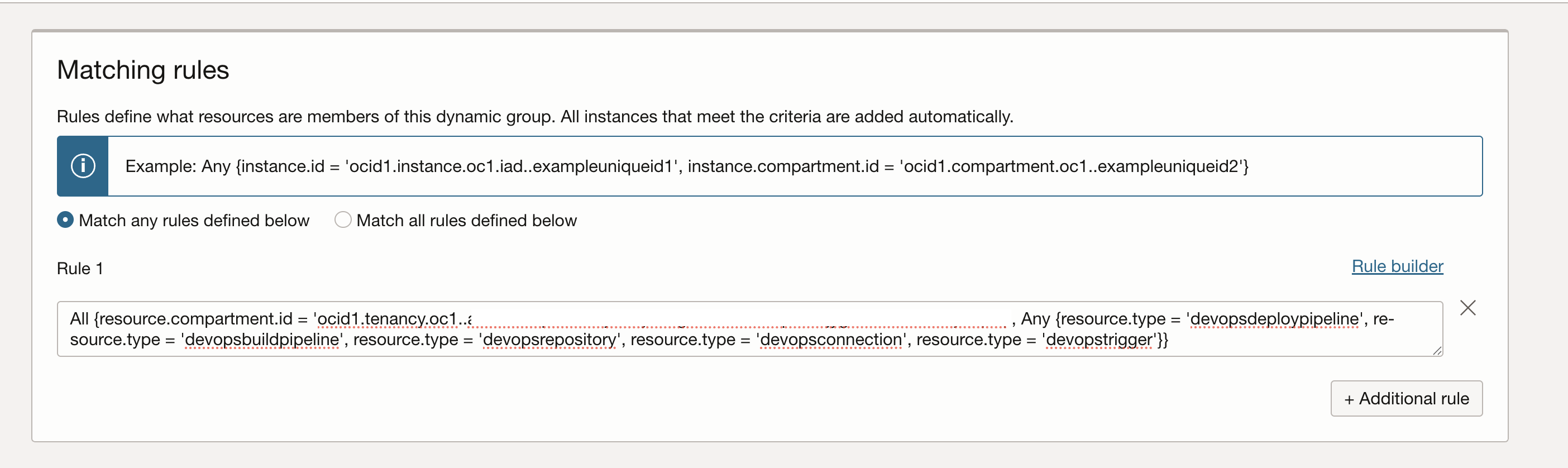Click 'ocid1.tenancy.oc1' in the Rule 1 text
Viewport: 1568px width, 468px height.
click(387, 319)
